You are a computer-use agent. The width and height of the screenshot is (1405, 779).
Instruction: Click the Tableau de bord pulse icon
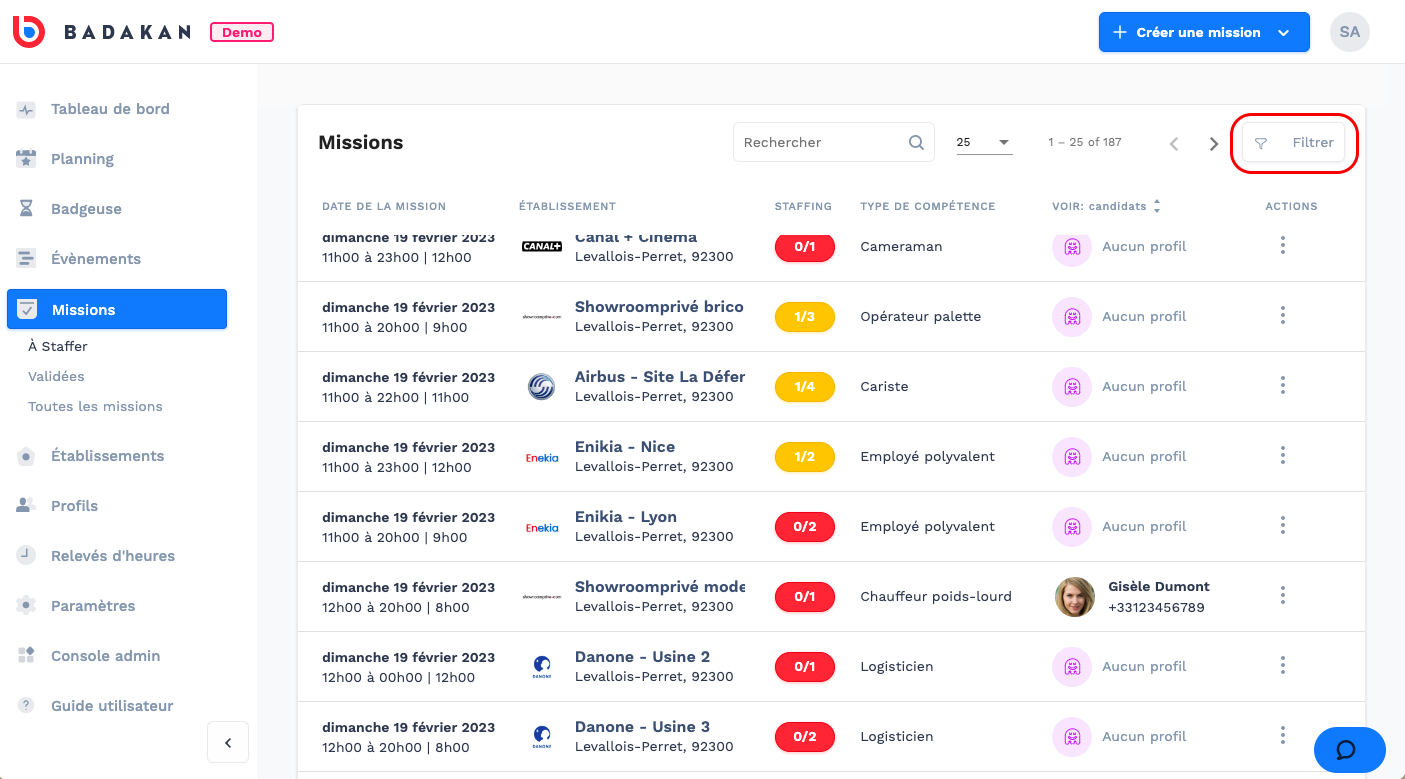(x=27, y=110)
